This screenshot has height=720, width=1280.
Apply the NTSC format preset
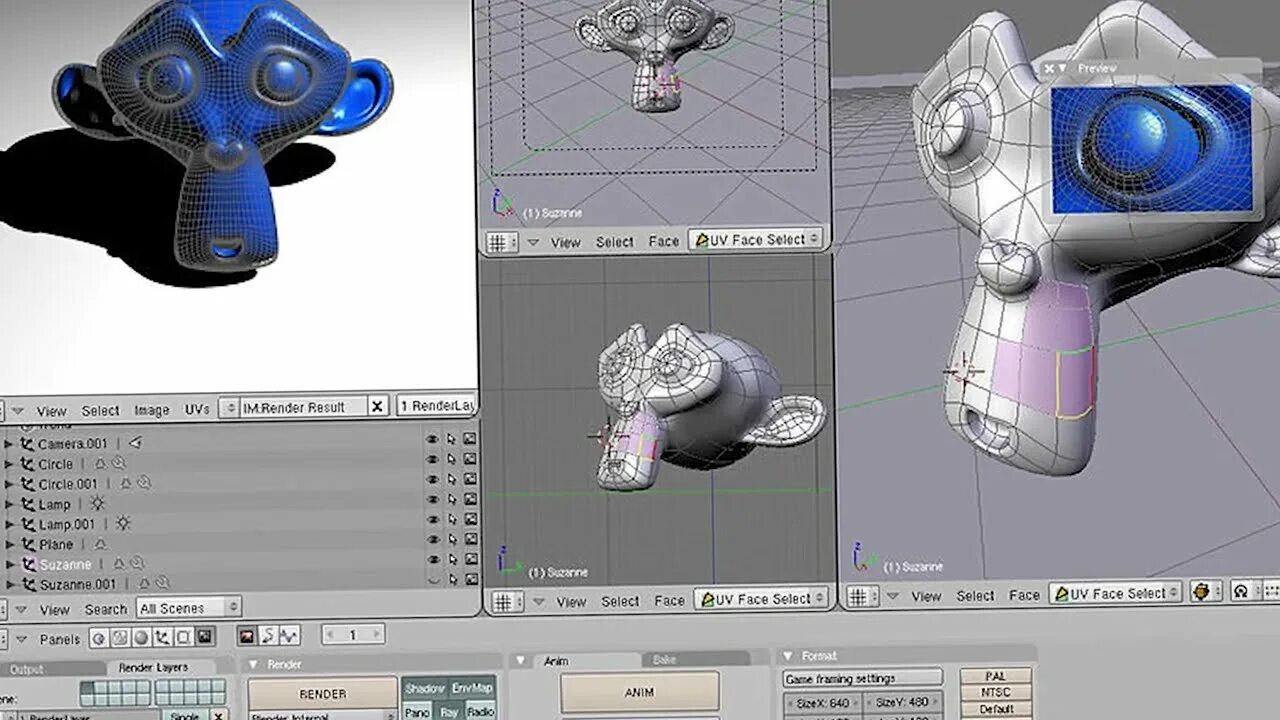pos(995,692)
